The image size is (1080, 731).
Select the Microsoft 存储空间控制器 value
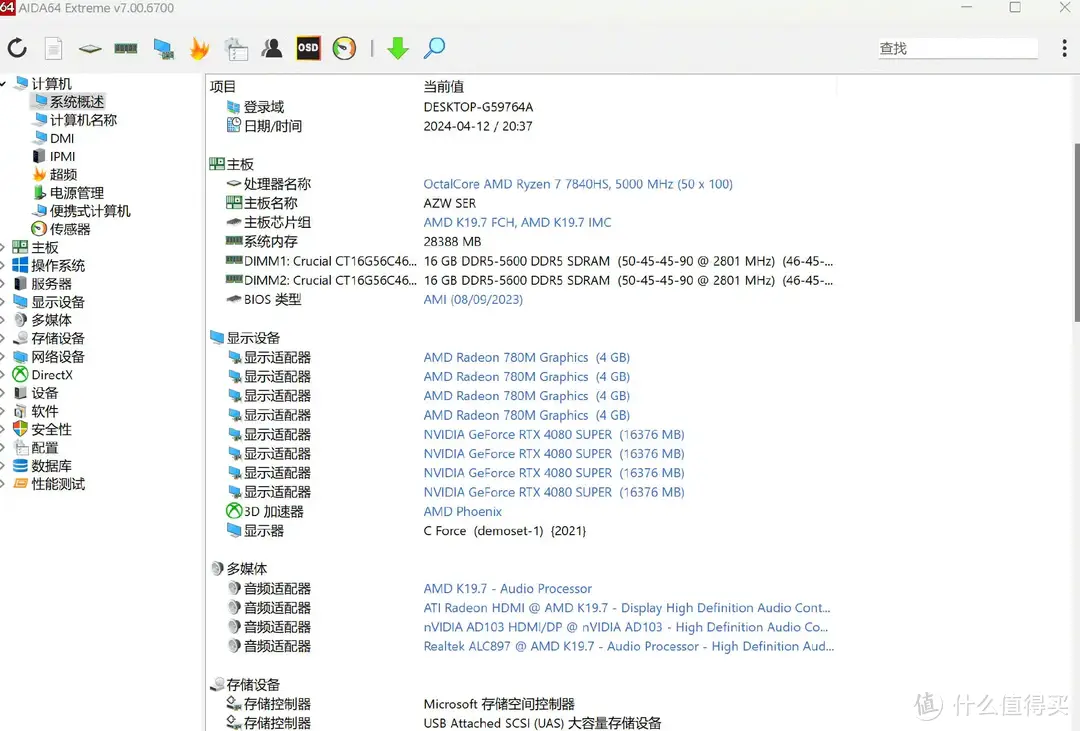[499, 704]
